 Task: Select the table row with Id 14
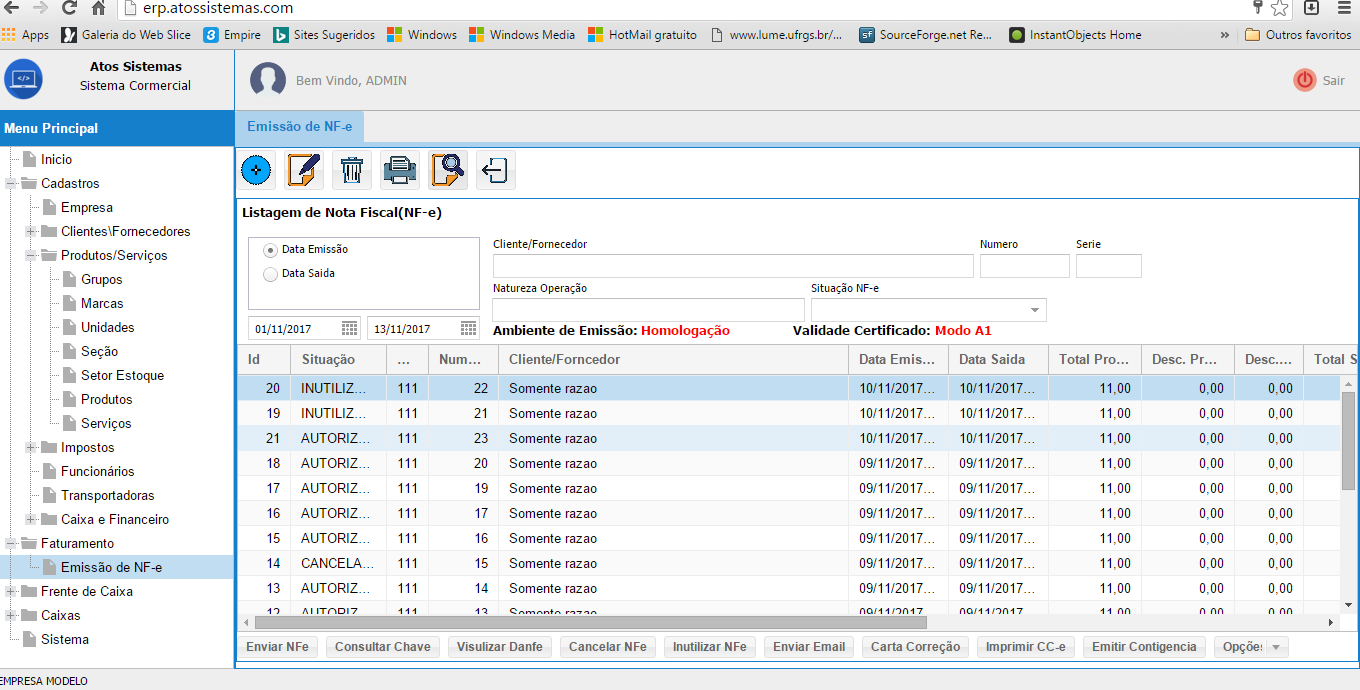click(787, 563)
